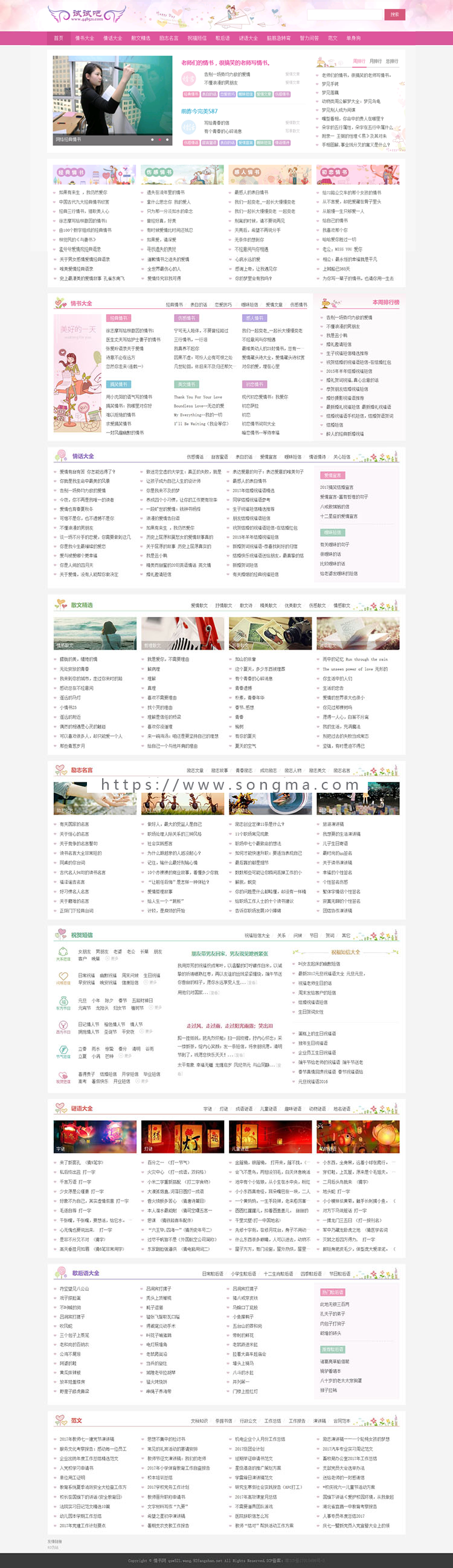The image size is (453, 1568).
Task: Open article 朋友帮男友回家，男友说见她就紧张
Action: point(230,954)
